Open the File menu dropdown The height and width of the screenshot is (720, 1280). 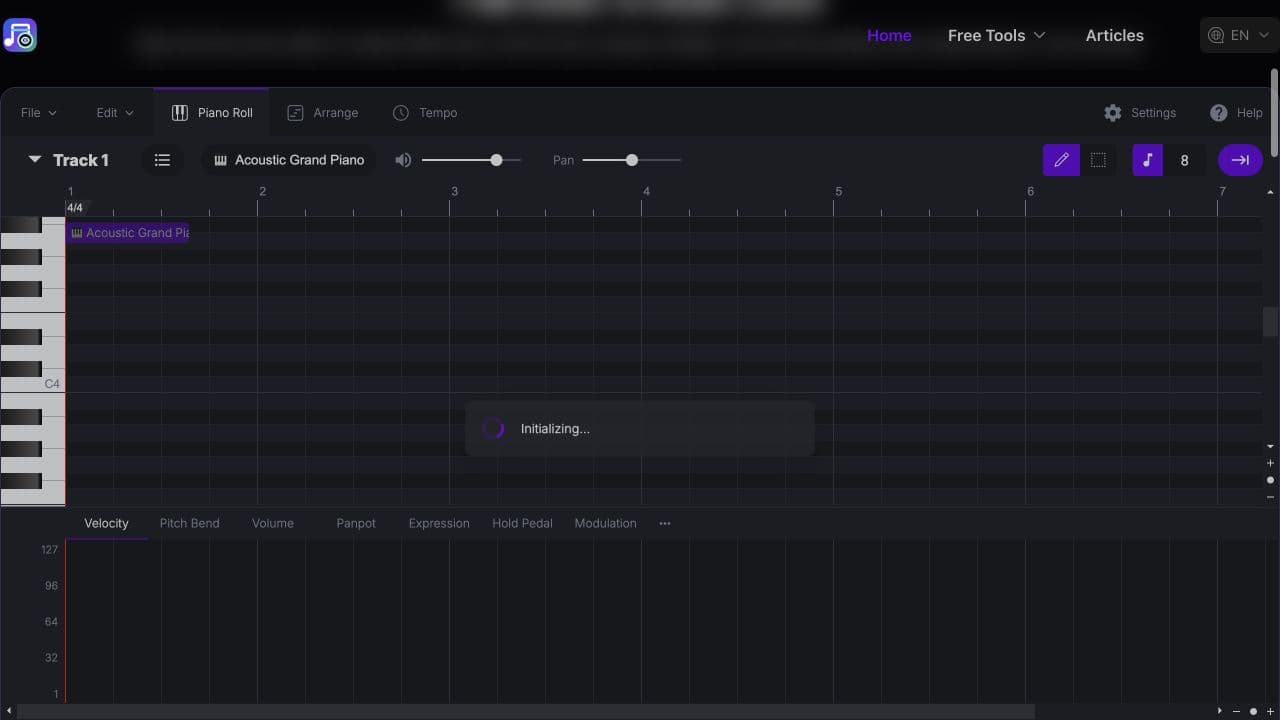pyautogui.click(x=39, y=113)
